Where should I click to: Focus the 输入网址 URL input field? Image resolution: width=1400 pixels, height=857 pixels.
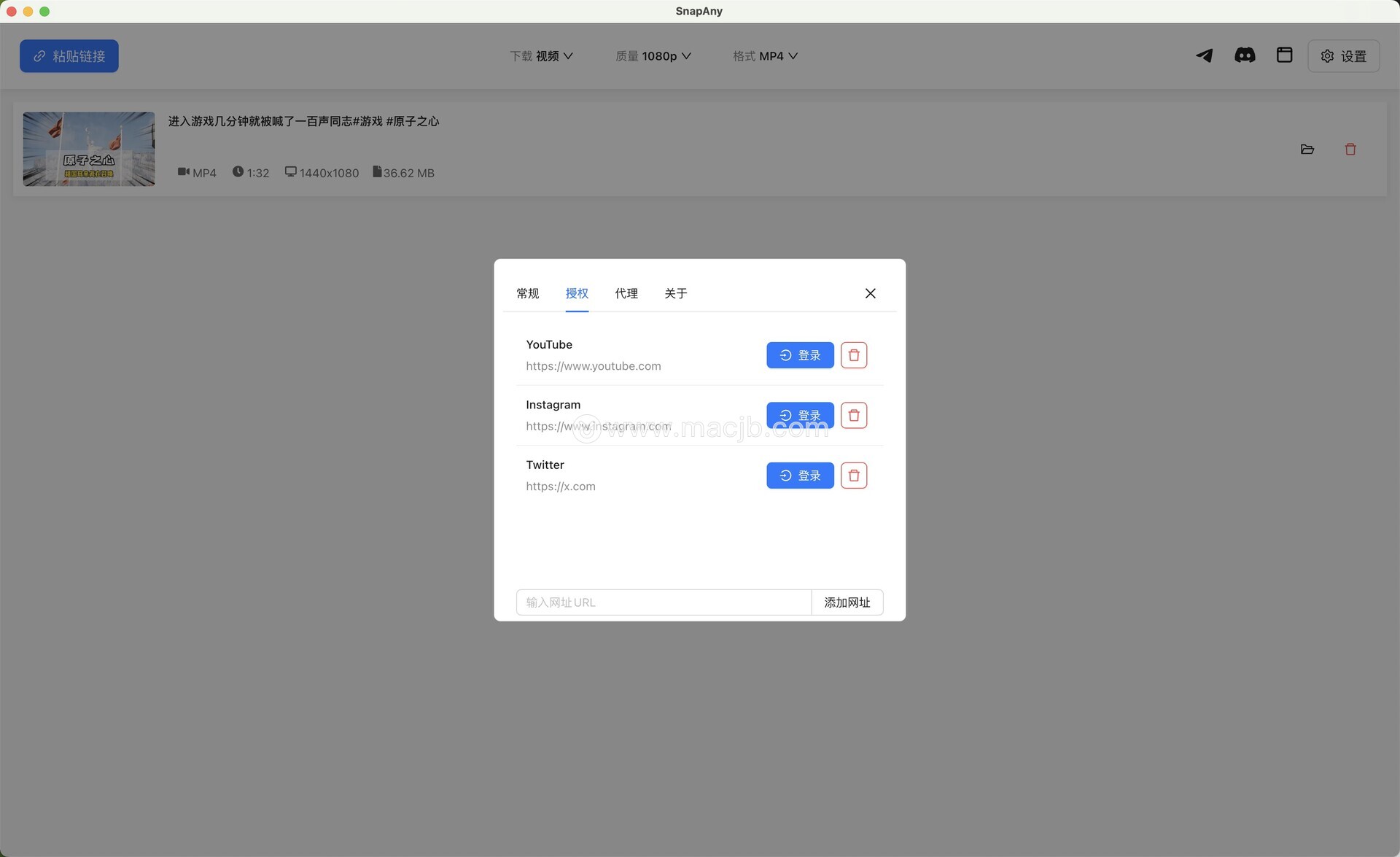(x=664, y=602)
